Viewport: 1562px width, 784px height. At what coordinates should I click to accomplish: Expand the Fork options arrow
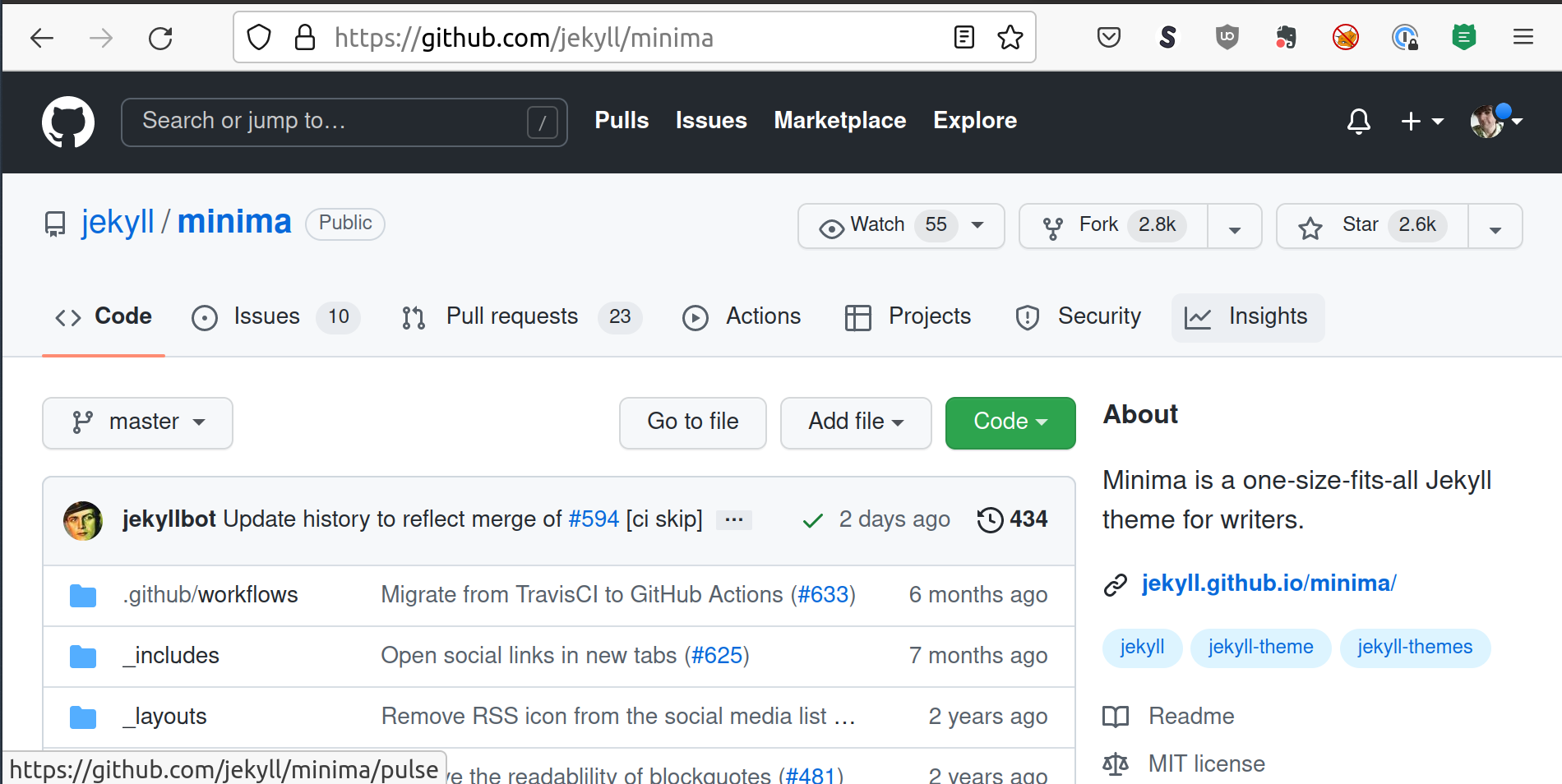pyautogui.click(x=1234, y=228)
